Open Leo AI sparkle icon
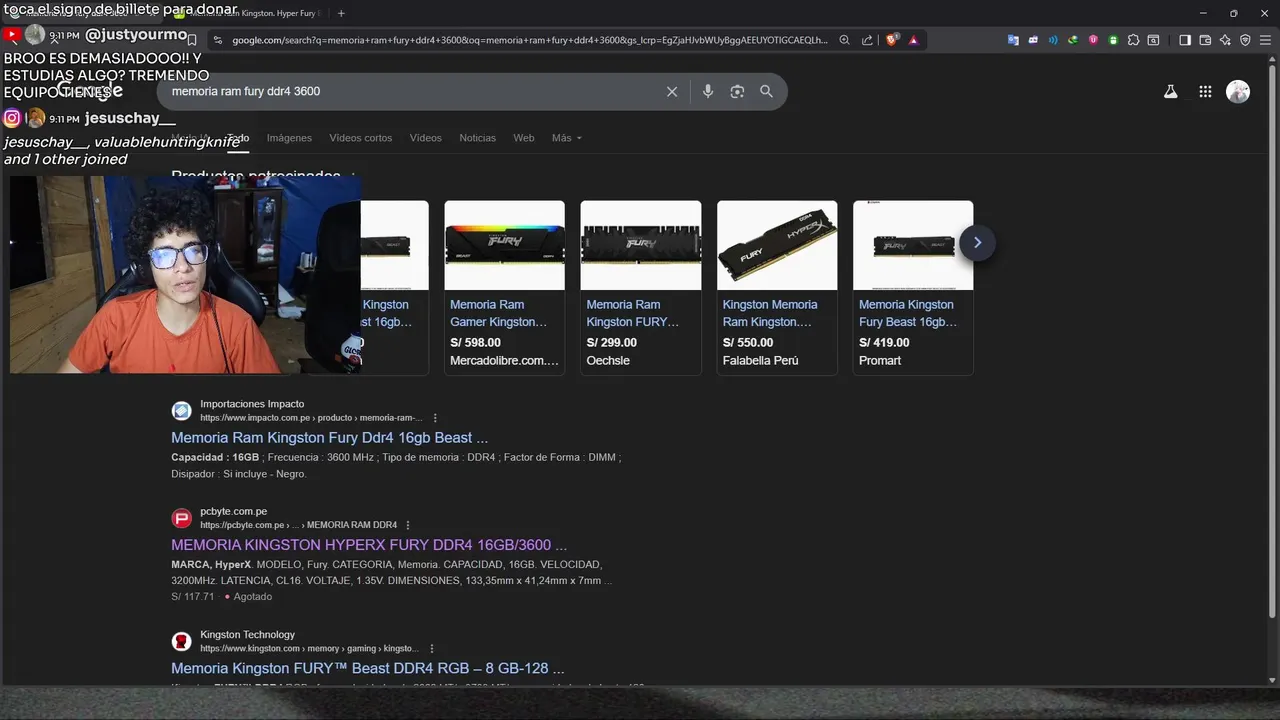The image size is (1280, 720). point(1225,40)
